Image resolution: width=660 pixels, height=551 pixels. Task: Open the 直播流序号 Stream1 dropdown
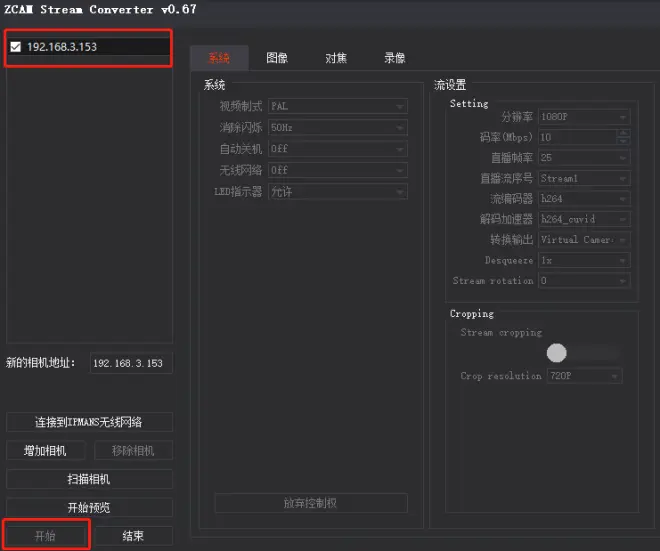[584, 178]
